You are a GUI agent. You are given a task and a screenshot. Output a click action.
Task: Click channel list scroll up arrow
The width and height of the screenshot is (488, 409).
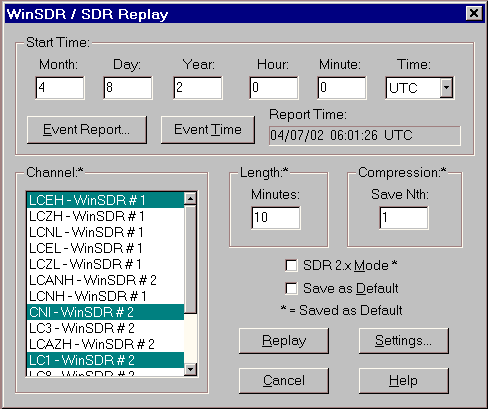tap(190, 199)
